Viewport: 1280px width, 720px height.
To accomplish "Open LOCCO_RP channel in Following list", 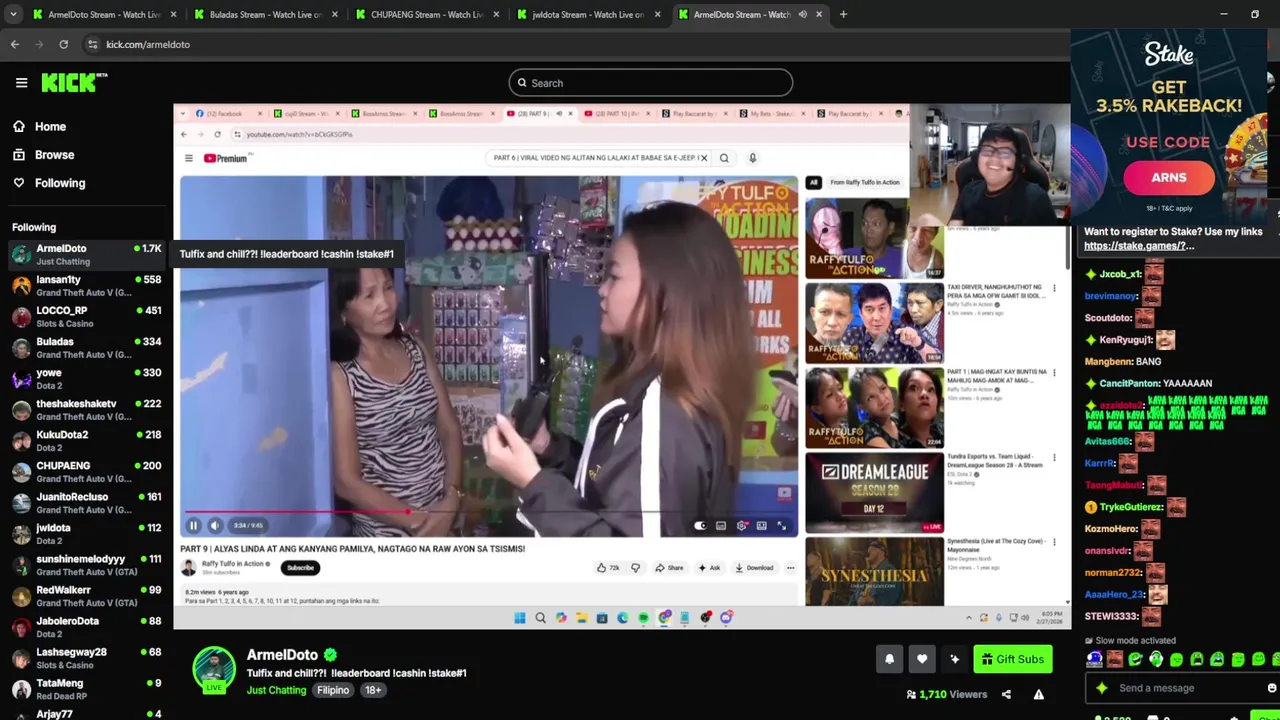I will (86, 317).
